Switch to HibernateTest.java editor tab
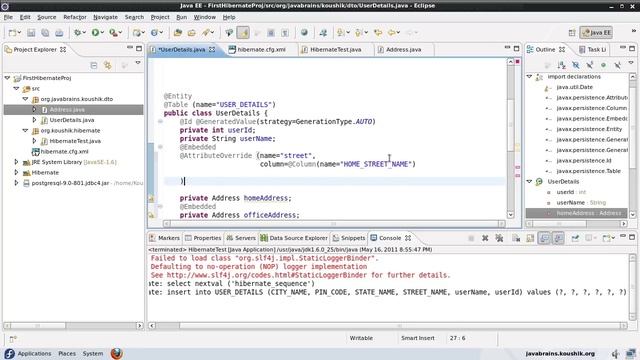 [x=336, y=49]
